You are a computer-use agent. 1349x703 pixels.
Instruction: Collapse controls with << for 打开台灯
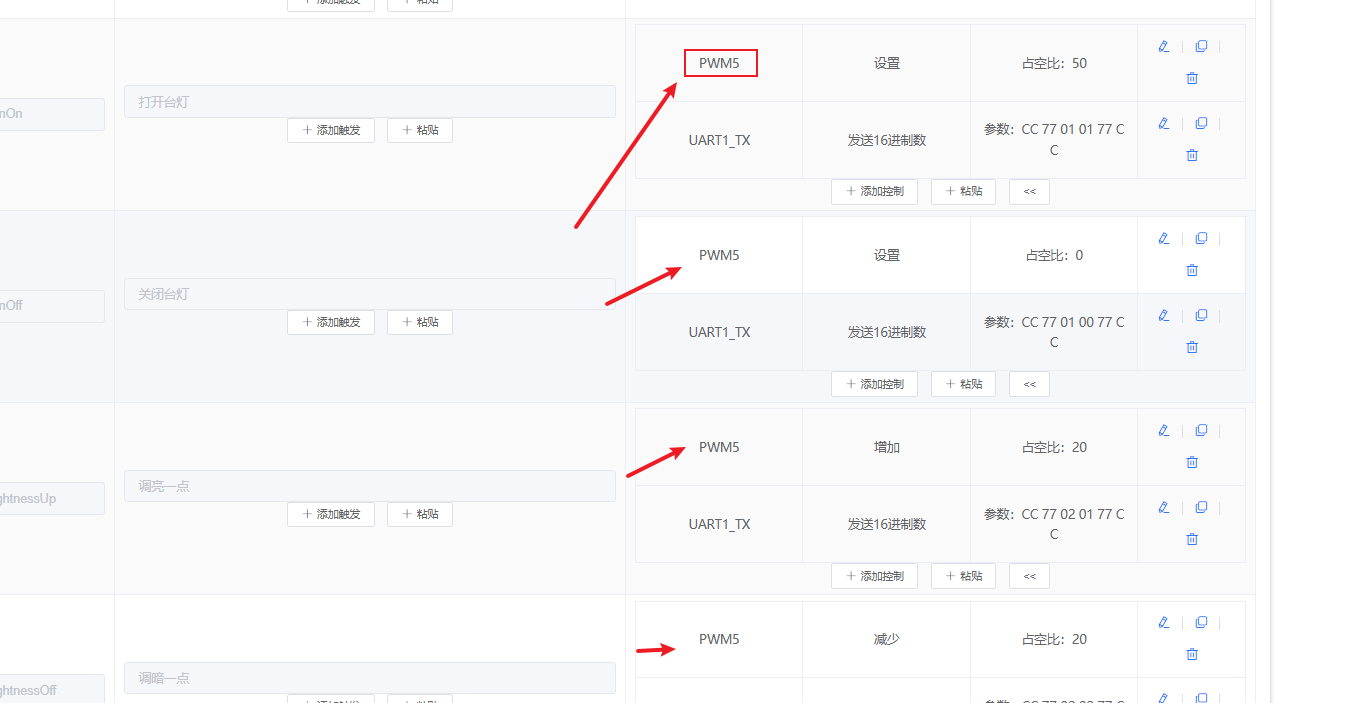pyautogui.click(x=1029, y=192)
